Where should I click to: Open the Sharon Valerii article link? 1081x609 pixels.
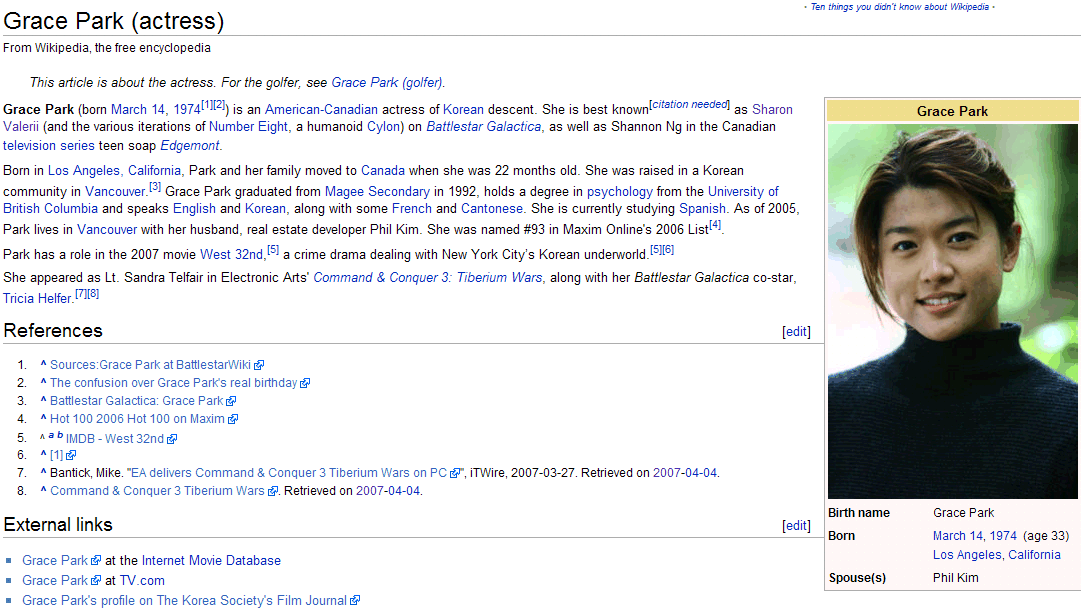(x=772, y=110)
